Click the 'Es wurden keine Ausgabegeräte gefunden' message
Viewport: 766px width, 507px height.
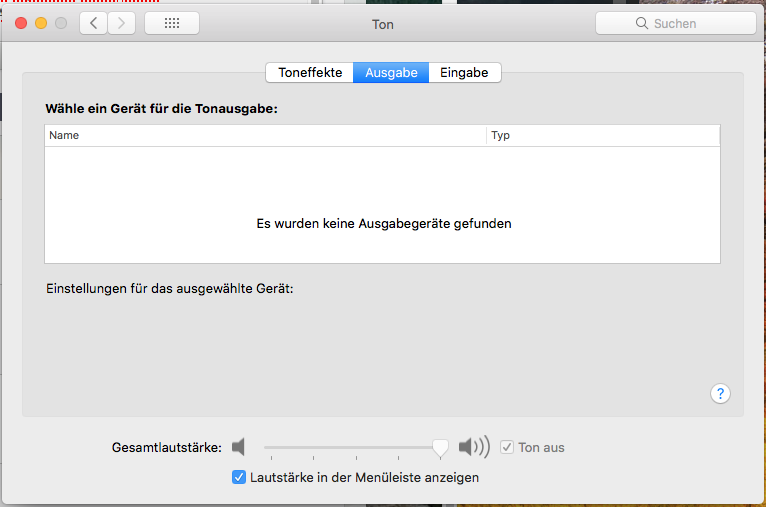pyautogui.click(x=384, y=224)
